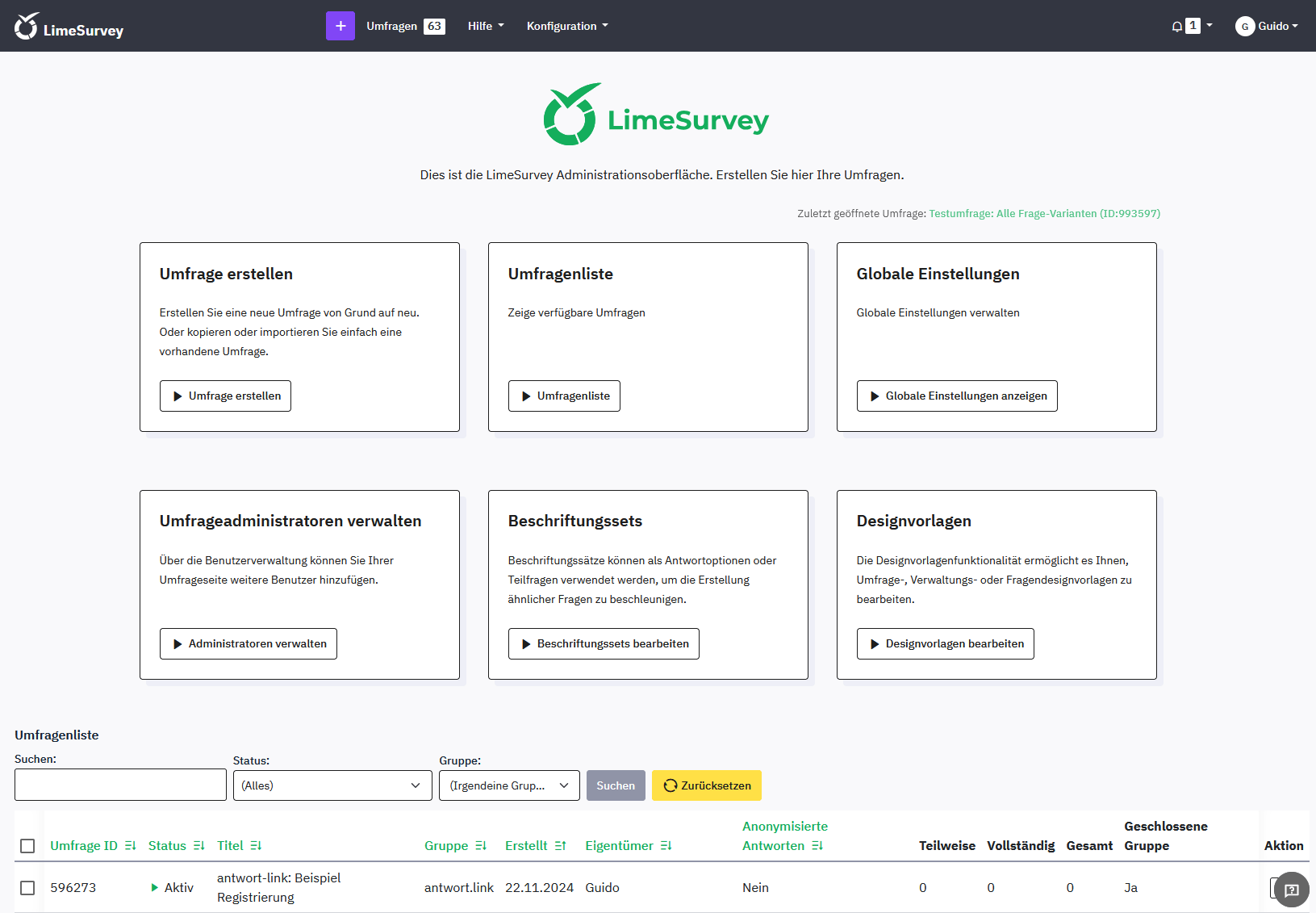This screenshot has width=1316, height=913.
Task: Click the 63 survey count badge
Action: 434,26
